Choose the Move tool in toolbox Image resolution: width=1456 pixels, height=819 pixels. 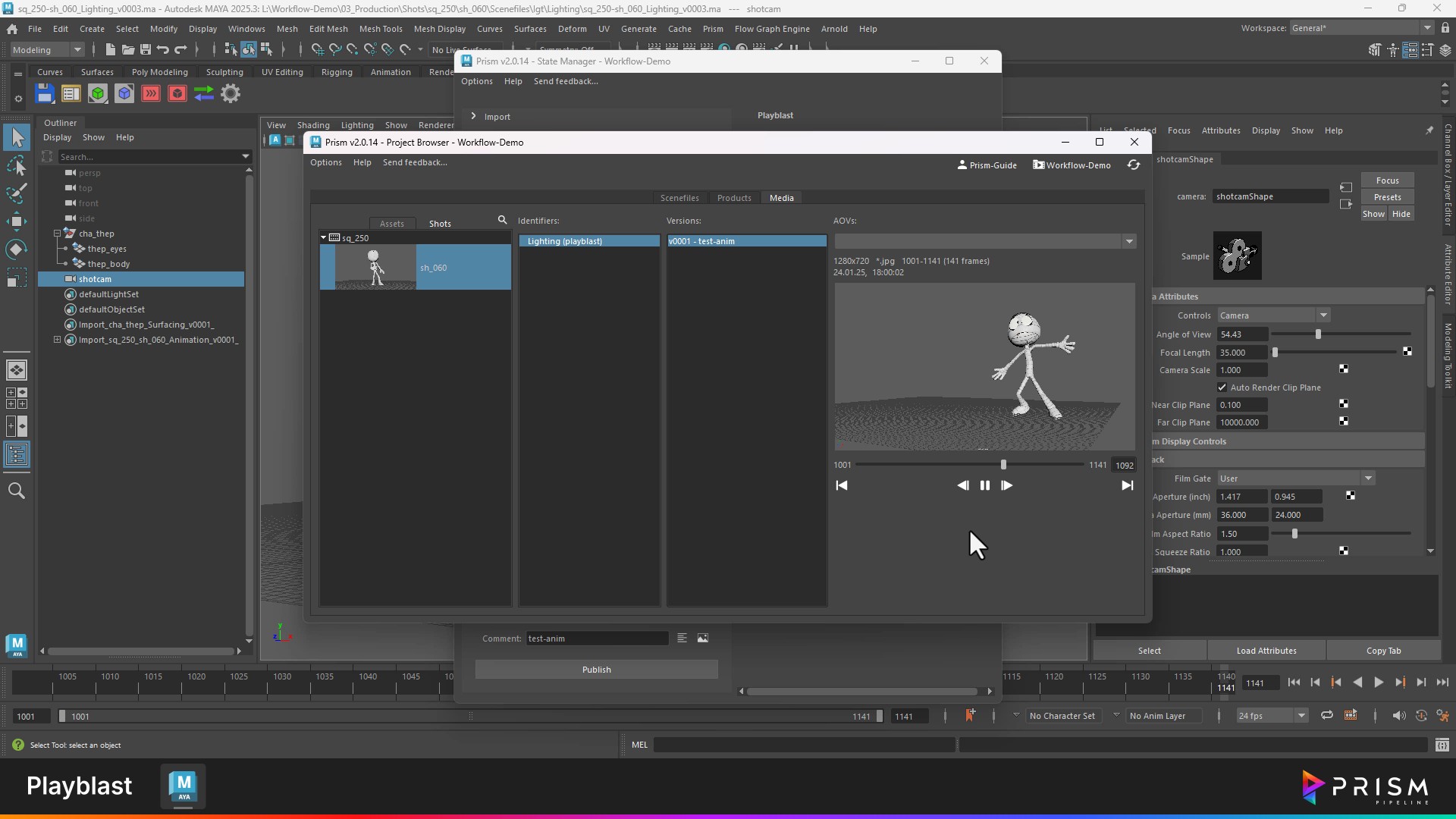(17, 221)
